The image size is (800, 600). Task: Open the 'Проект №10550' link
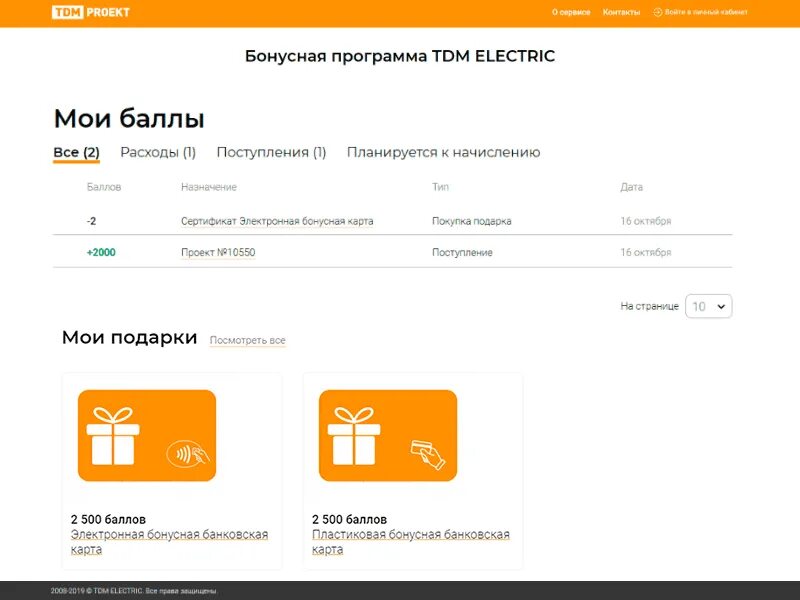tap(218, 253)
